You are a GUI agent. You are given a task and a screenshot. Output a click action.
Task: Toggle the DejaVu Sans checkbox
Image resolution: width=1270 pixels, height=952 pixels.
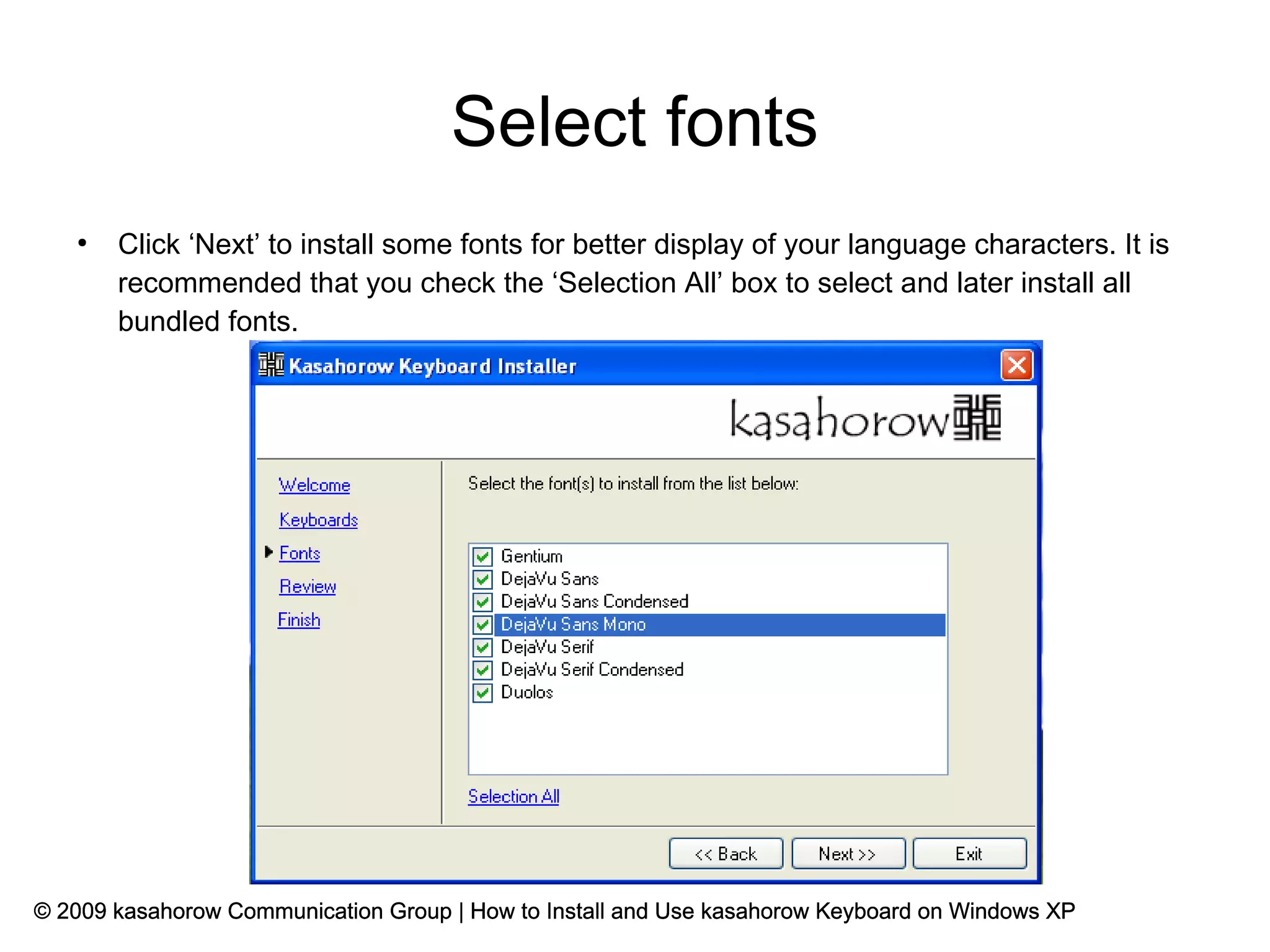pyautogui.click(x=482, y=579)
